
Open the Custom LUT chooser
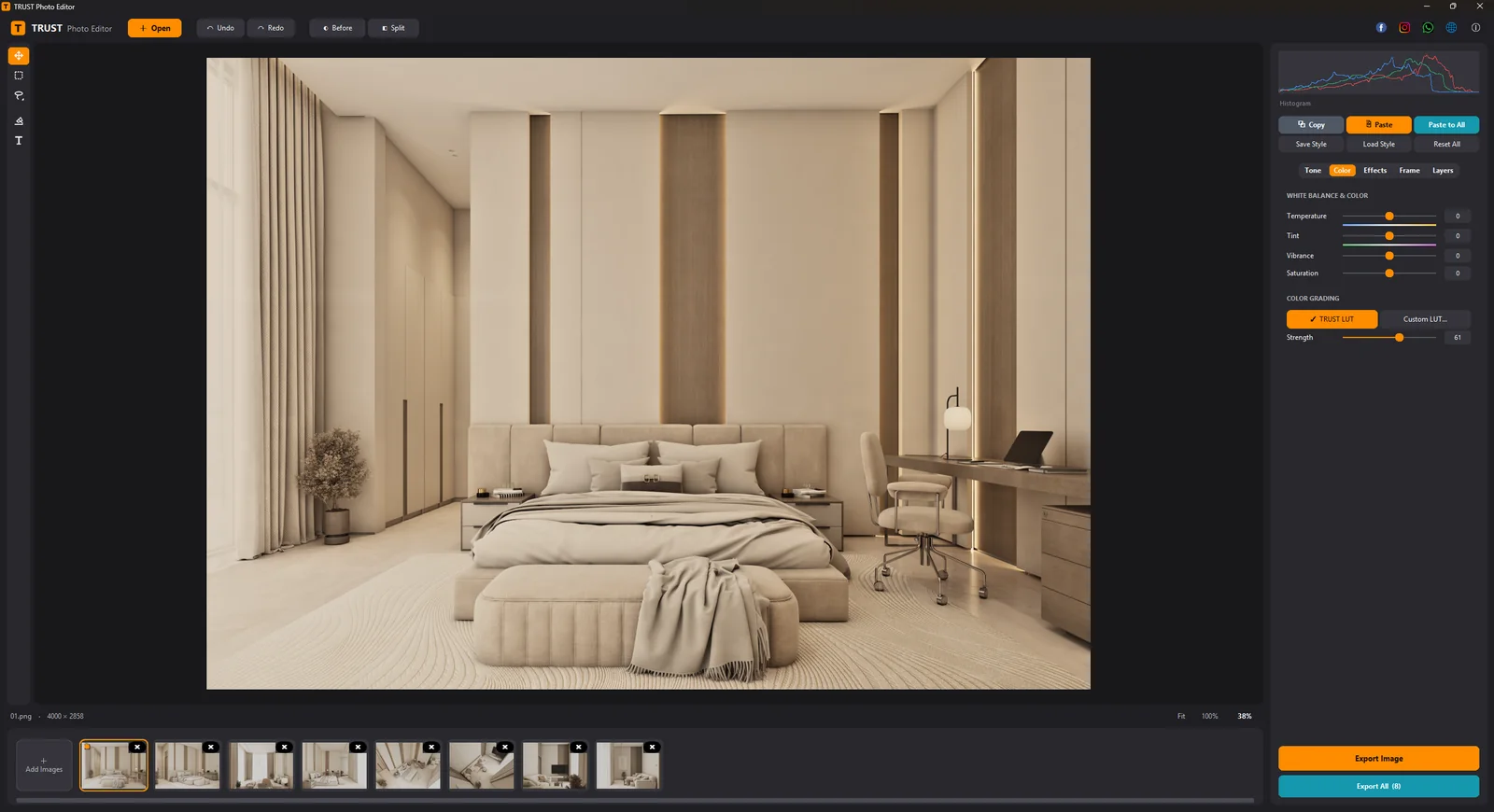point(1425,319)
